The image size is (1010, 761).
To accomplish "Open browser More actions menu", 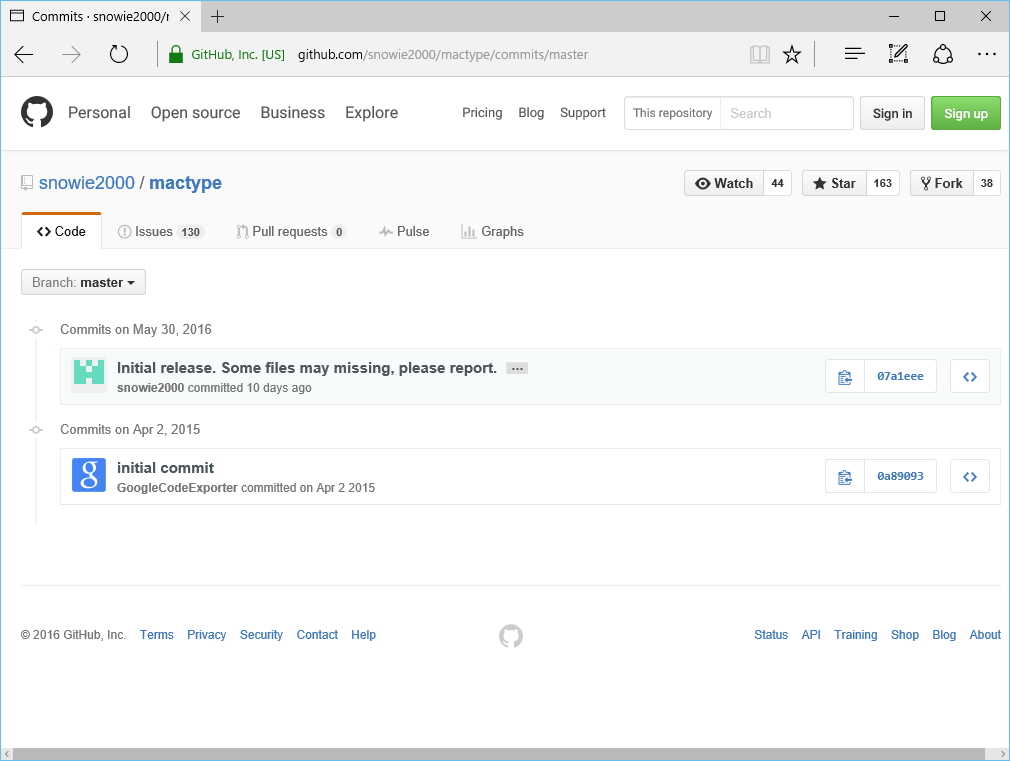I will (x=986, y=55).
